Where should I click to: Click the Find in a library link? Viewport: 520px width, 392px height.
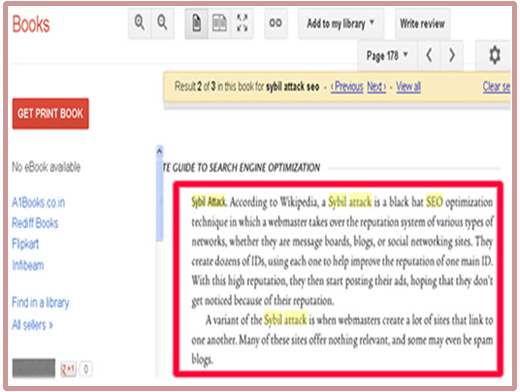tap(41, 303)
